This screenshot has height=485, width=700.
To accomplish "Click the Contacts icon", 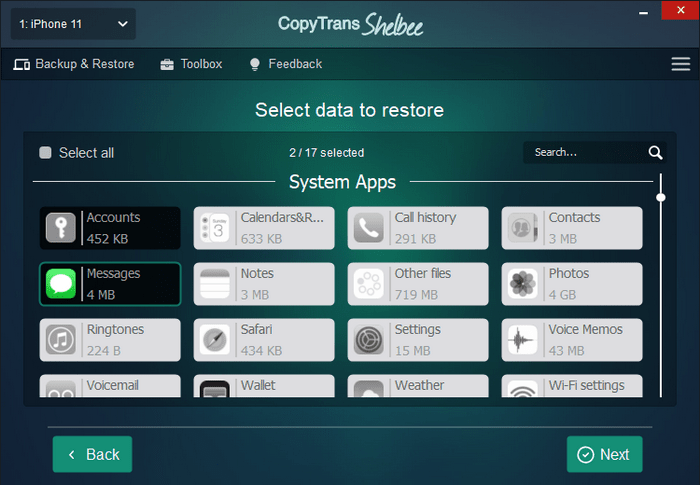I will [x=523, y=228].
